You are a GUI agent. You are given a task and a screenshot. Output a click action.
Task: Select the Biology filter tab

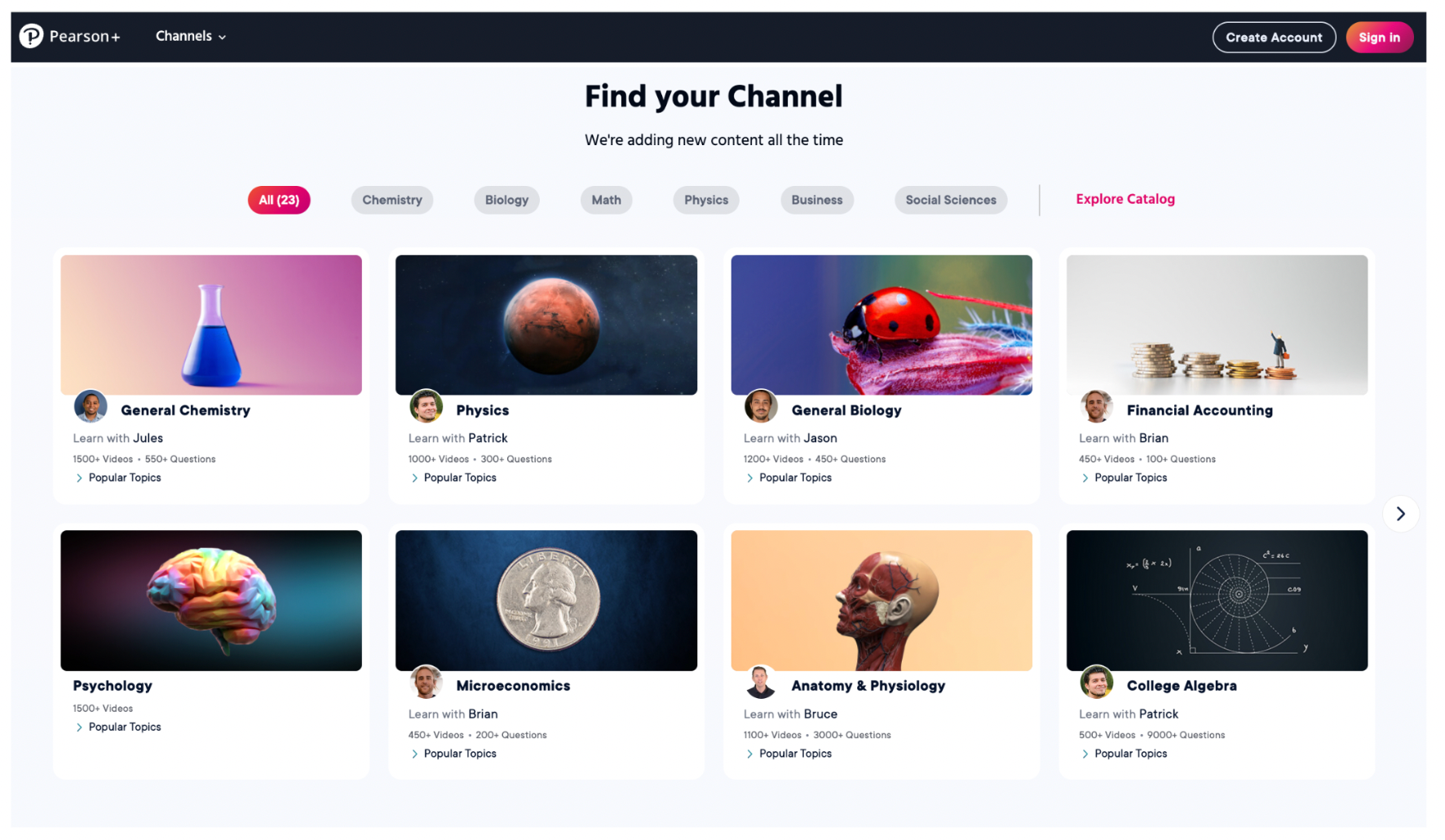(506, 200)
